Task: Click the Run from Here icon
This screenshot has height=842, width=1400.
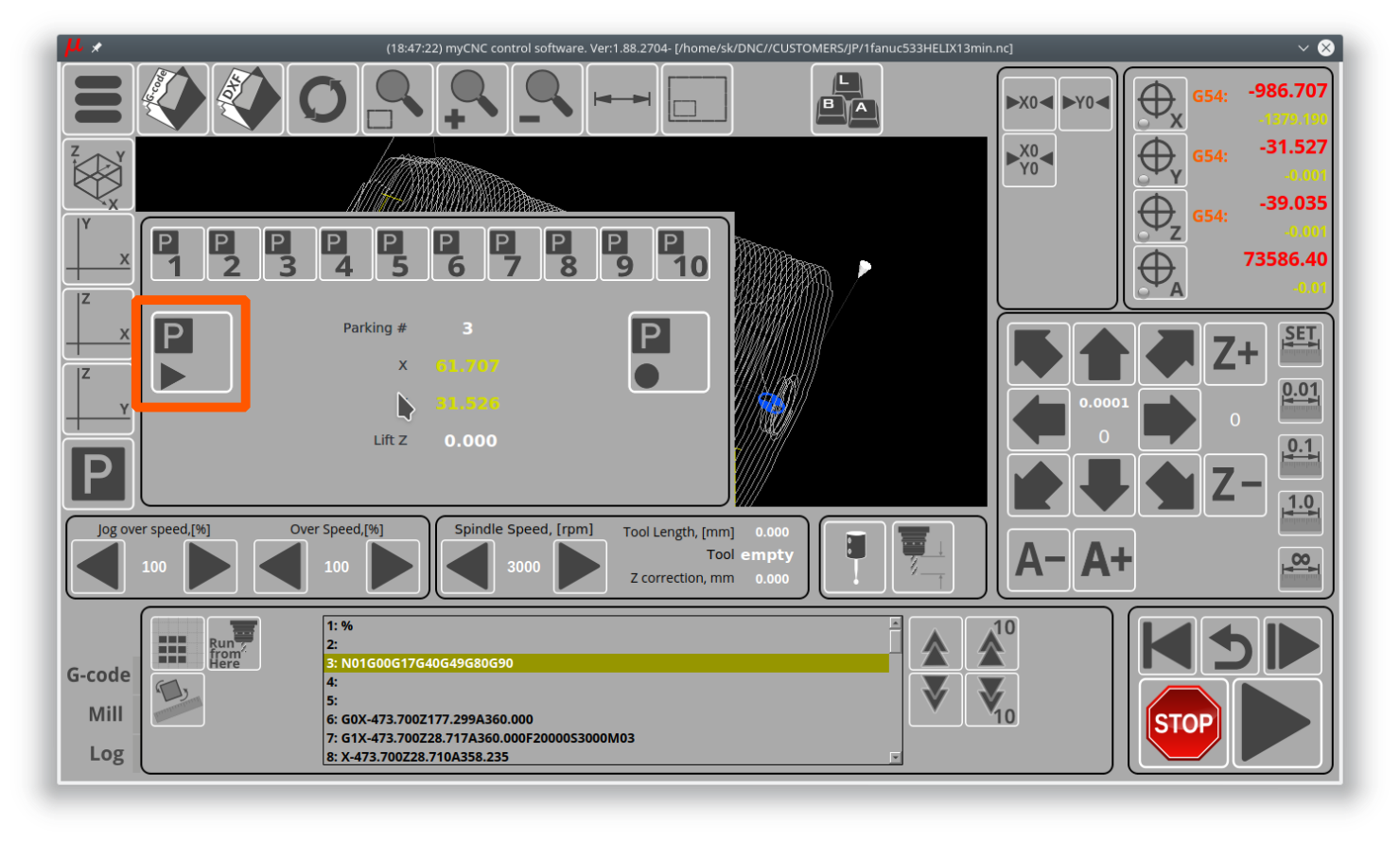Action: click(x=234, y=644)
